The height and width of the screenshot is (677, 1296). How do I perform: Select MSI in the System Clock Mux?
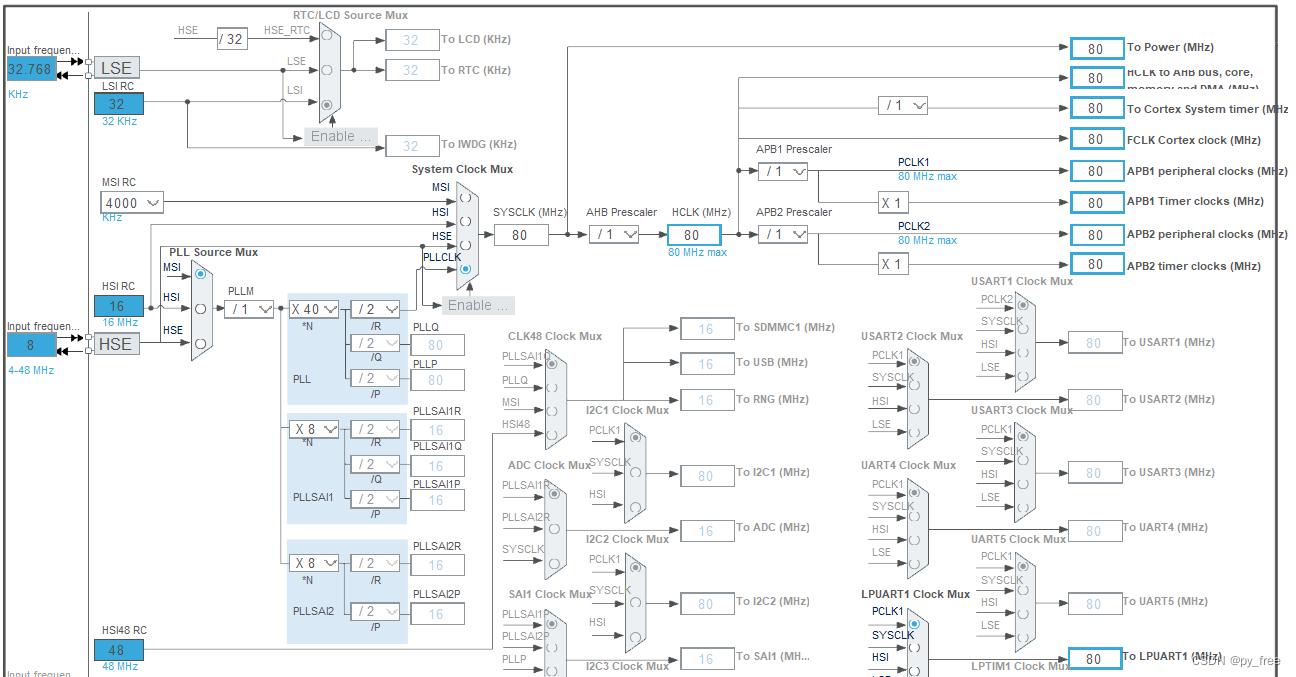click(464, 198)
